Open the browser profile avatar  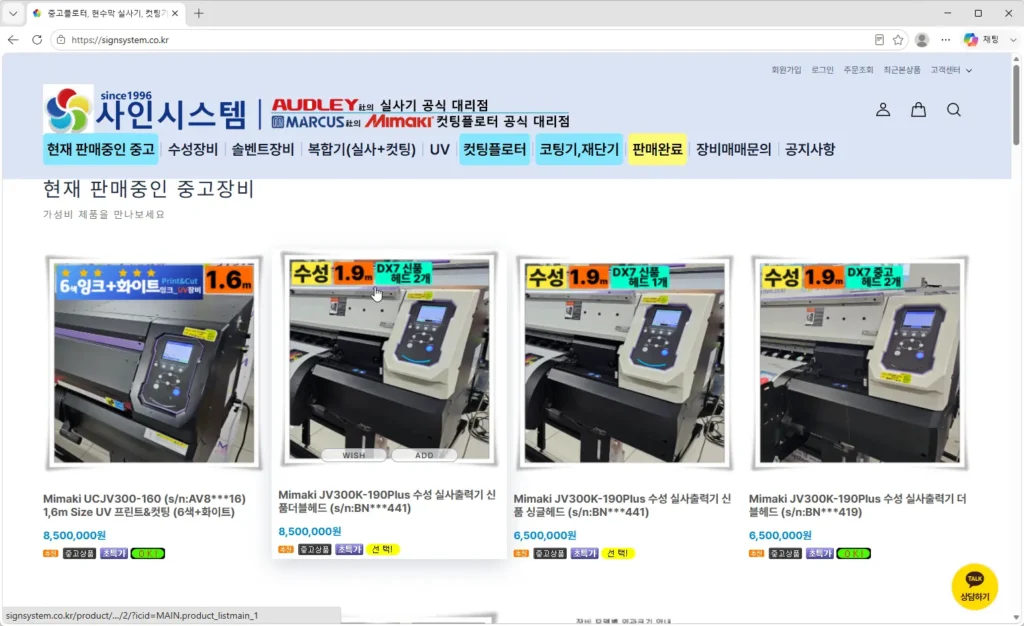pyautogui.click(x=922, y=40)
